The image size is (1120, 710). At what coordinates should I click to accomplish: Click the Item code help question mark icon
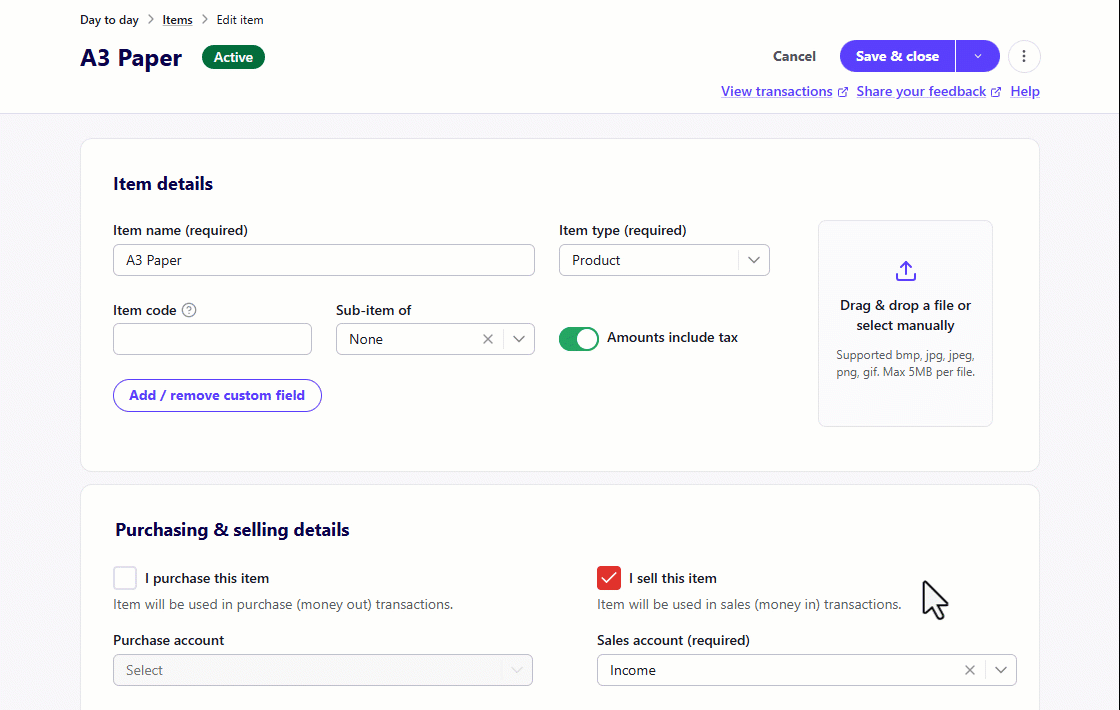click(189, 310)
